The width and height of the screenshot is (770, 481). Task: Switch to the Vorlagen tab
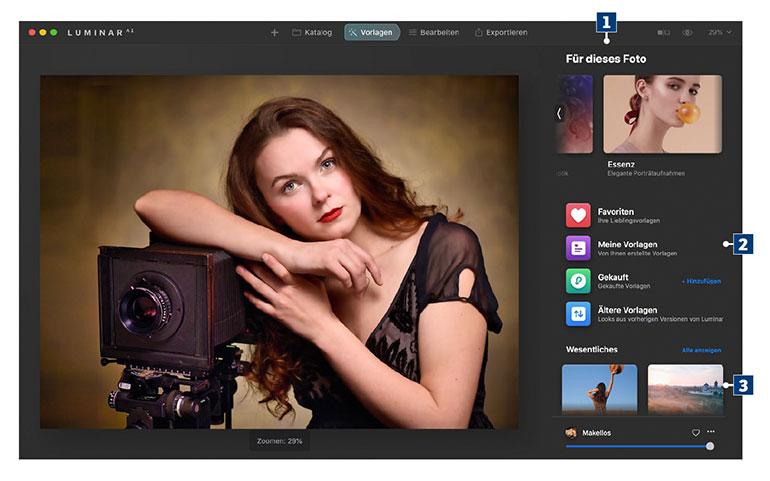click(x=372, y=32)
